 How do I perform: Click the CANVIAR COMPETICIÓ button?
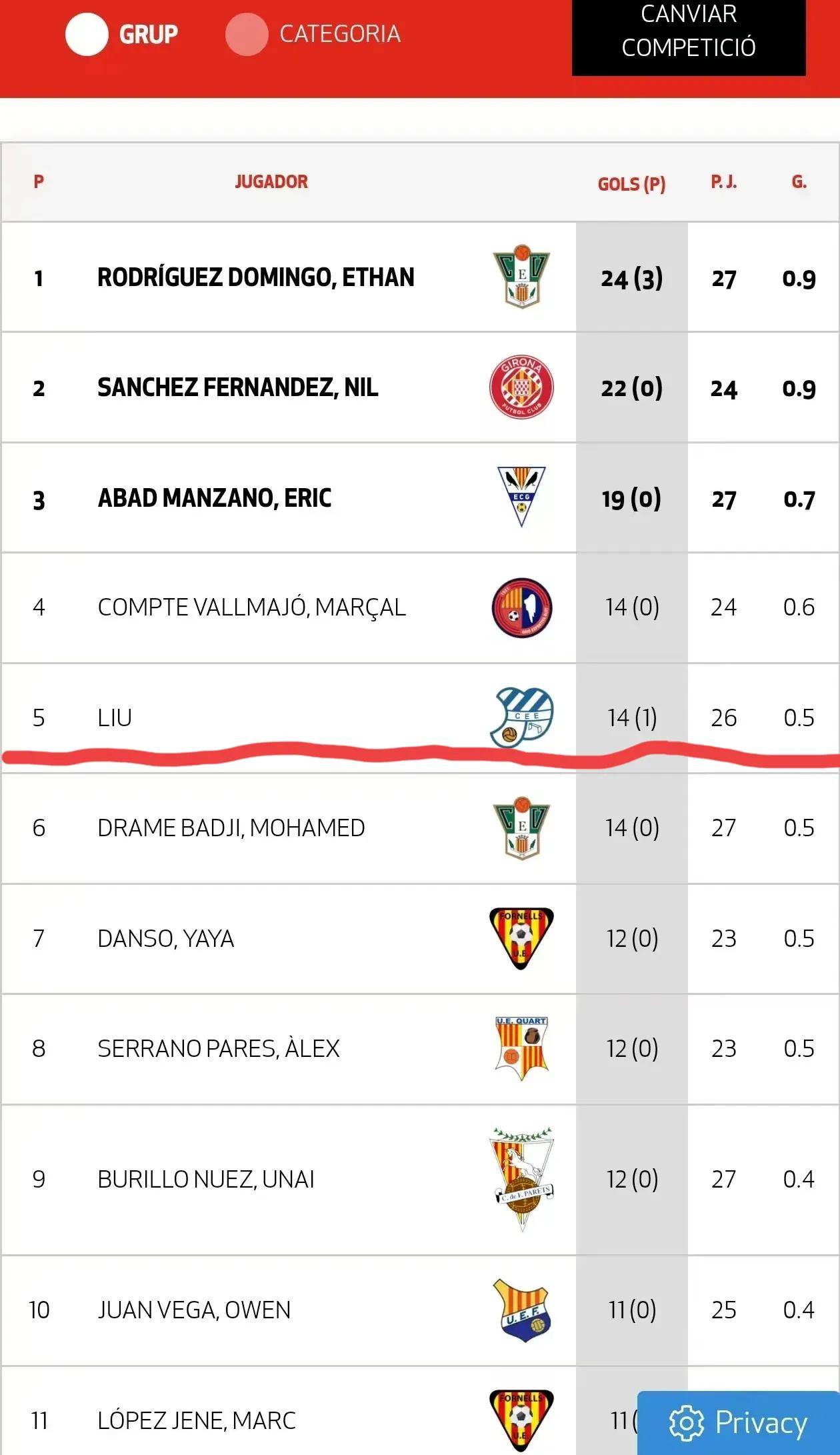tap(689, 31)
